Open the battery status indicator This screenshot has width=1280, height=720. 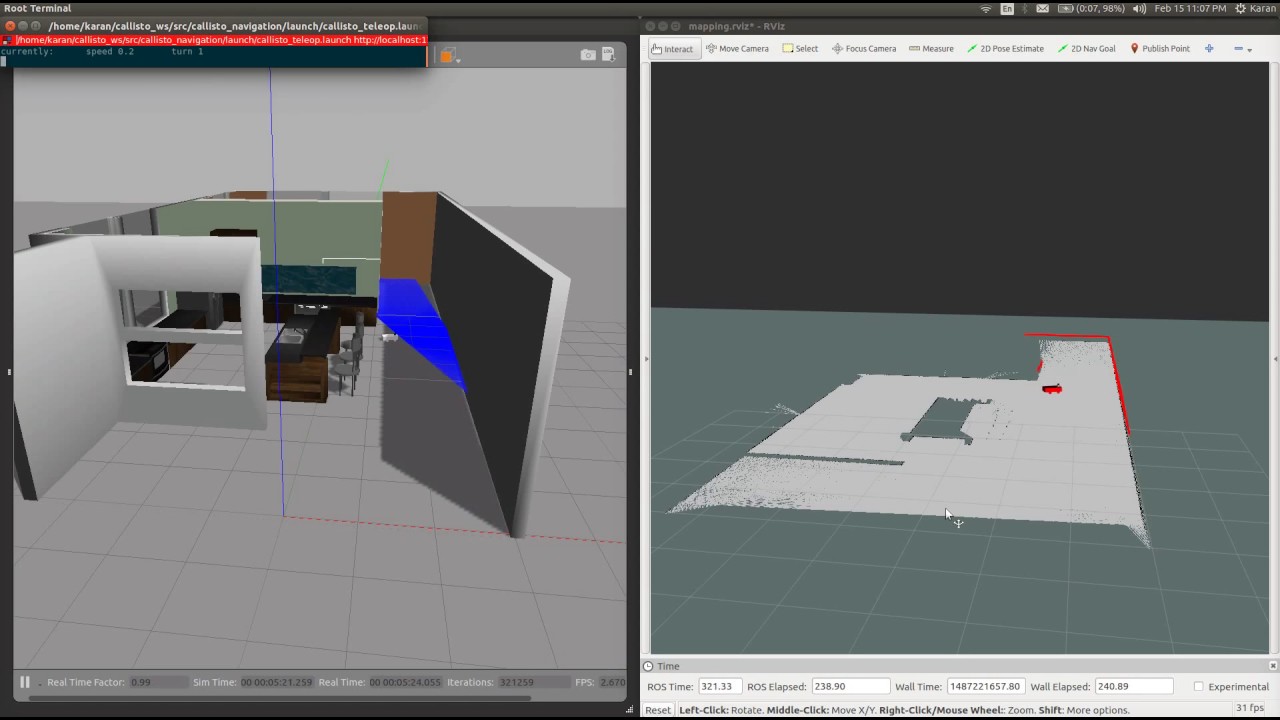click(1091, 8)
